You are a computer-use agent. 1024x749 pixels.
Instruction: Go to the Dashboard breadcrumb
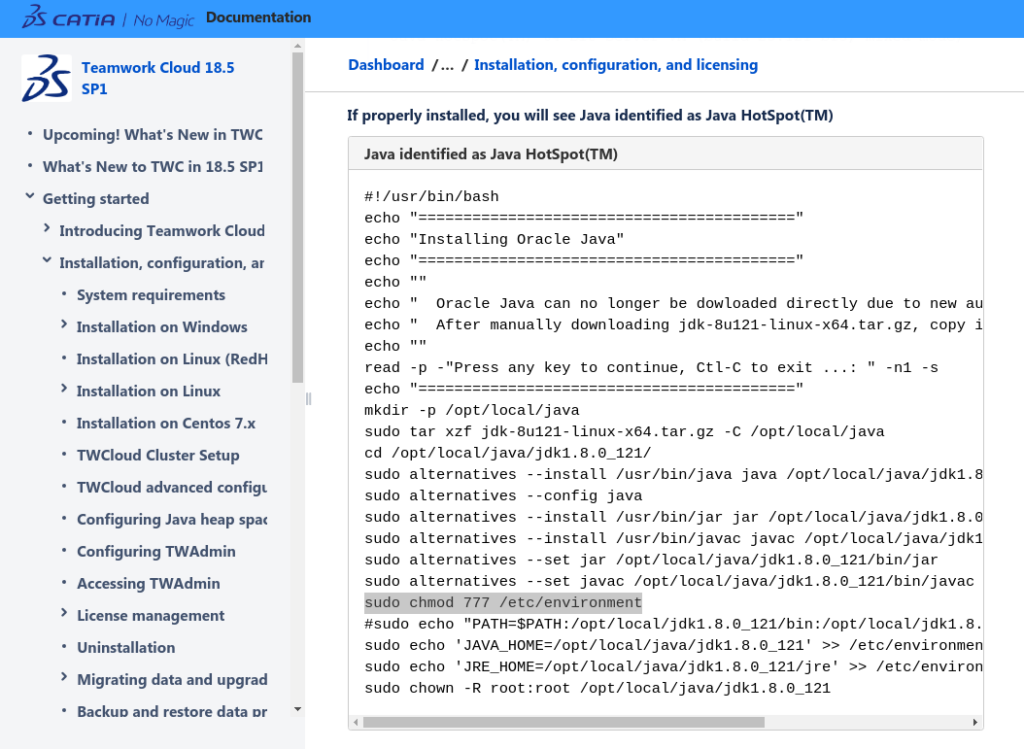point(386,65)
